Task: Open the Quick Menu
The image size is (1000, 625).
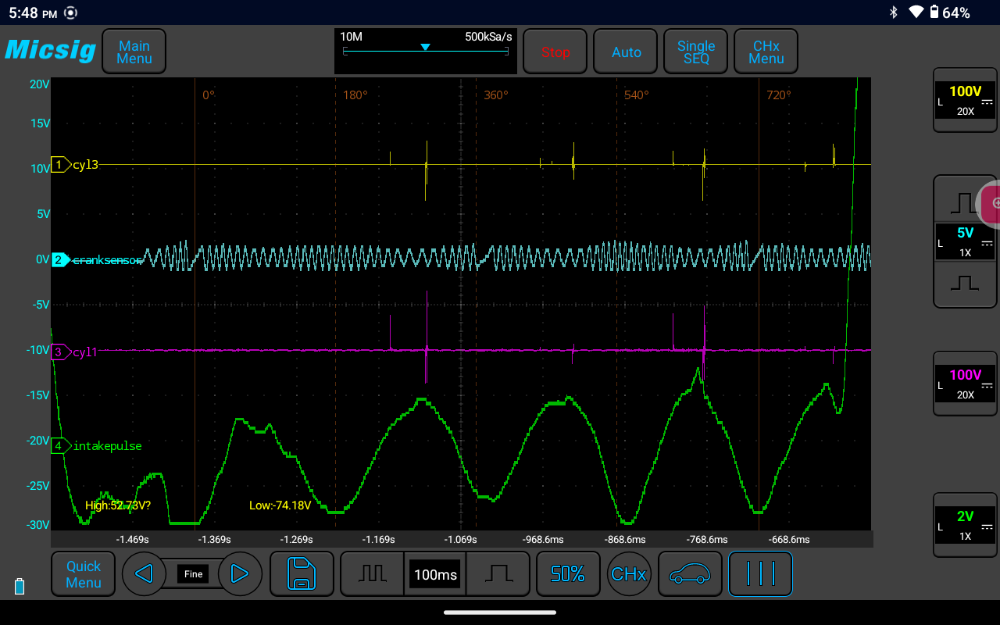Action: [83, 574]
